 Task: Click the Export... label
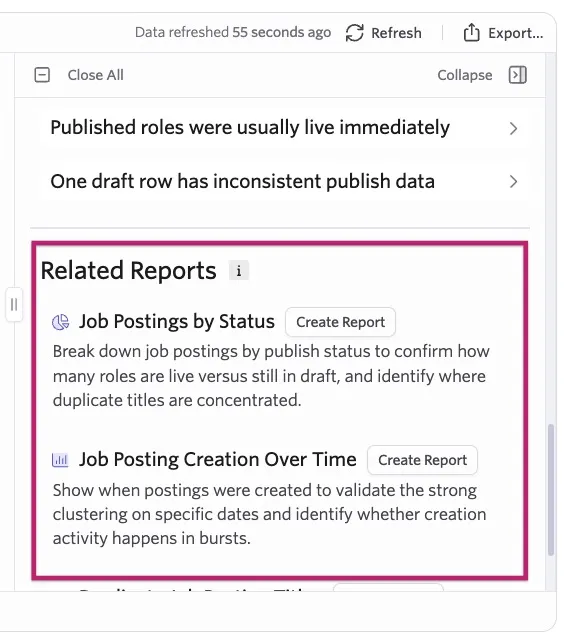pyautogui.click(x=516, y=33)
